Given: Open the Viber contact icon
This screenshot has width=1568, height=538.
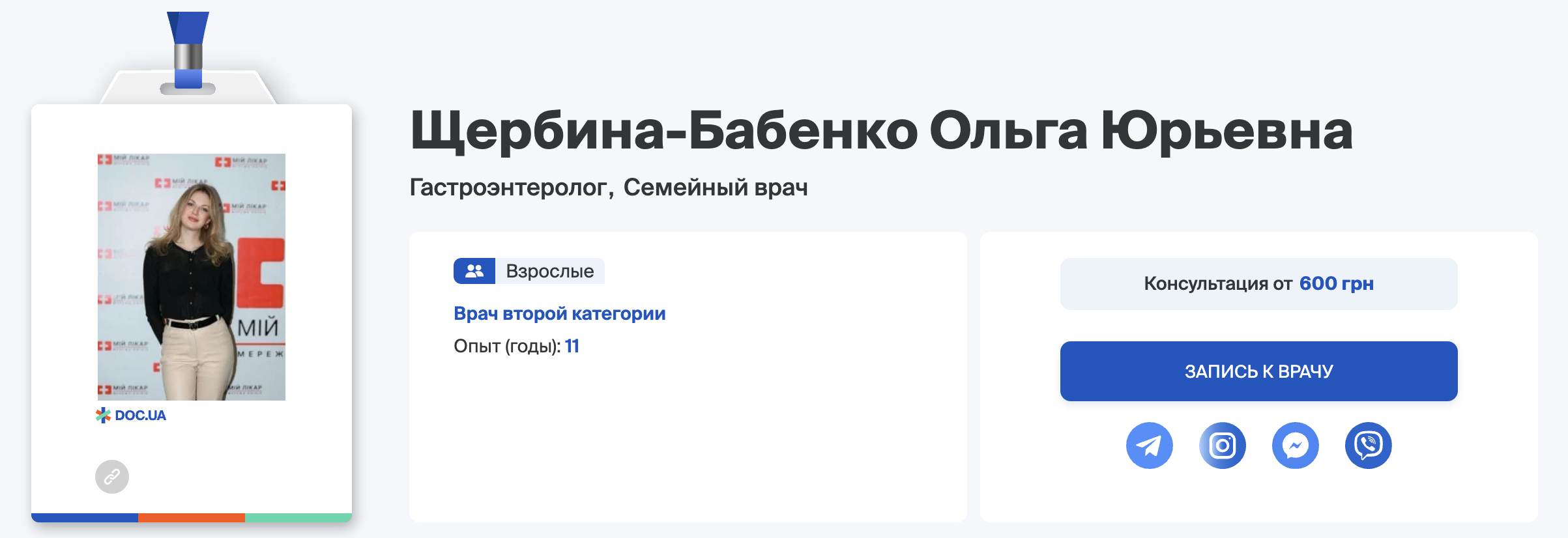Looking at the screenshot, I should (x=1370, y=445).
